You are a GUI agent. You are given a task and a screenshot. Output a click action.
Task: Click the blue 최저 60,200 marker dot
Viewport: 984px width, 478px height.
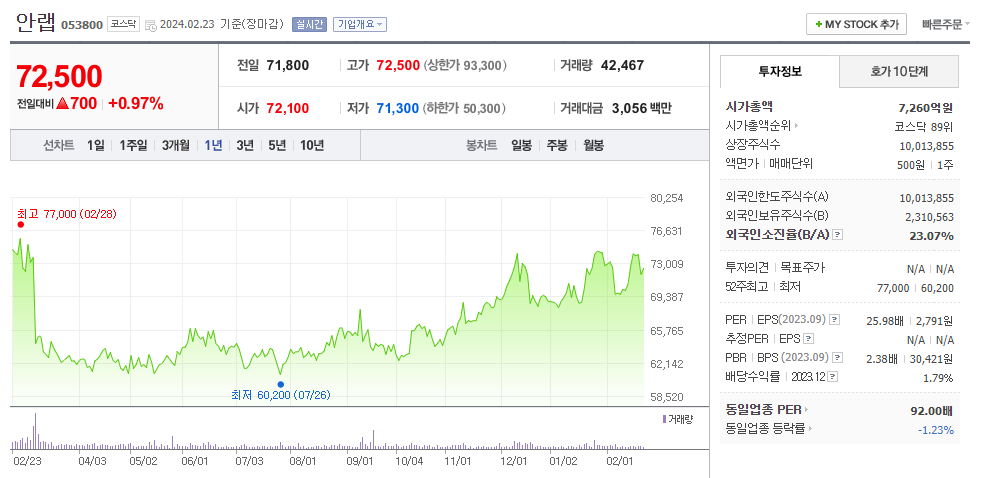(x=281, y=384)
